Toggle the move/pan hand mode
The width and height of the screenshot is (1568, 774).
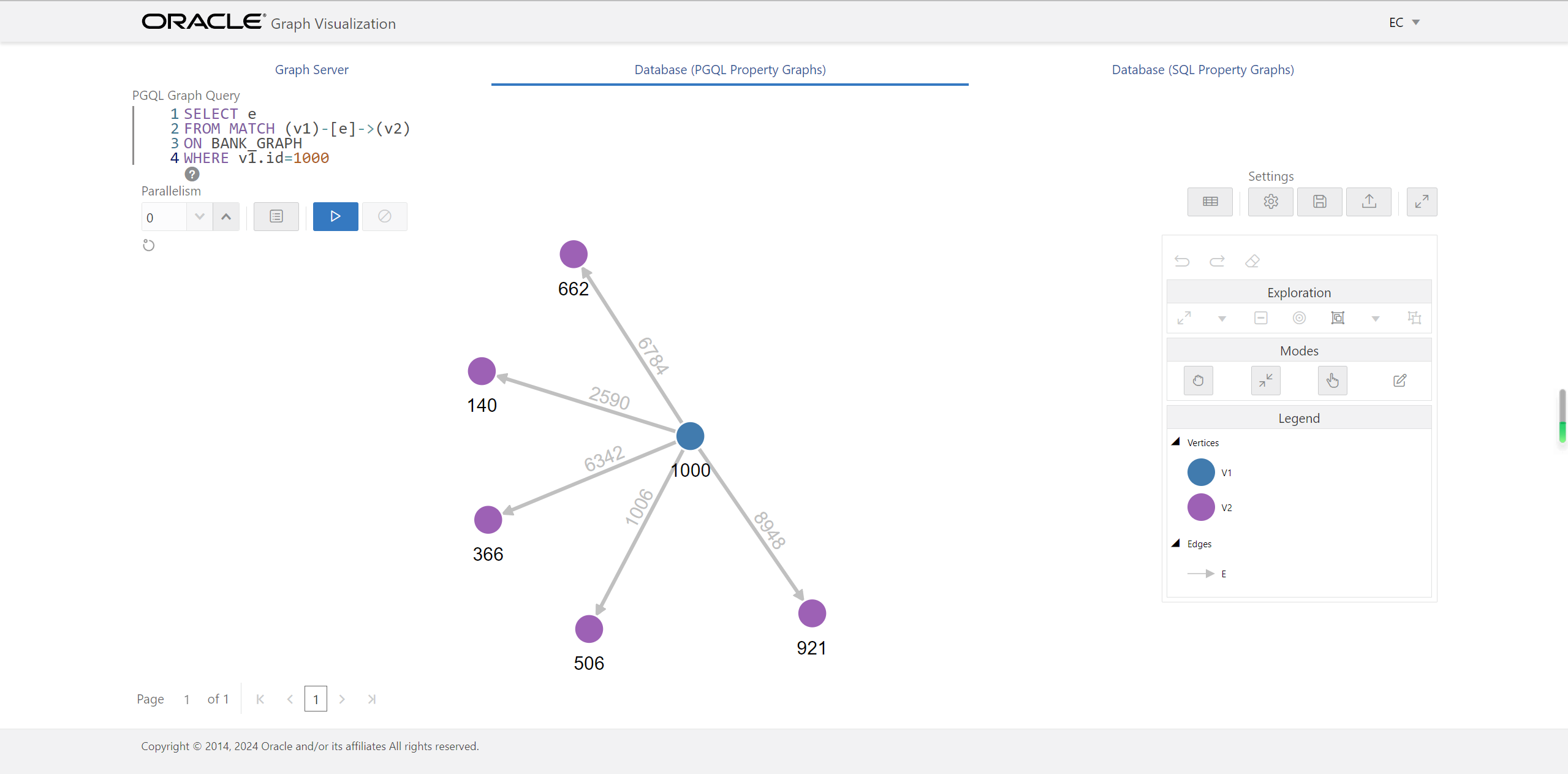point(1198,381)
